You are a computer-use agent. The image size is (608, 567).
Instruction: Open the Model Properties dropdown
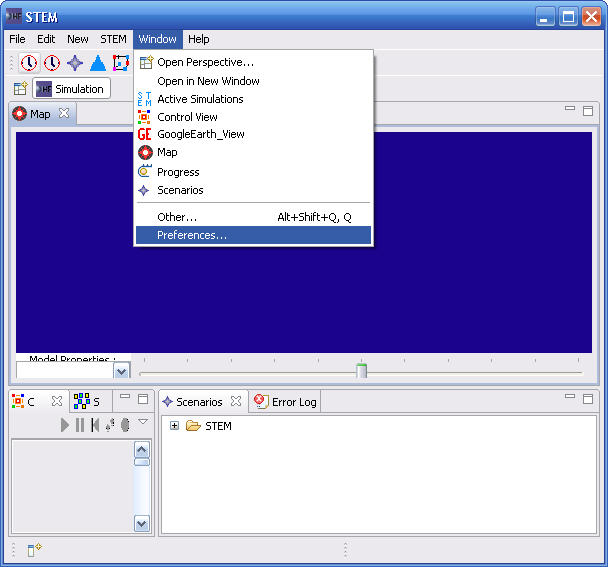pyautogui.click(x=122, y=371)
